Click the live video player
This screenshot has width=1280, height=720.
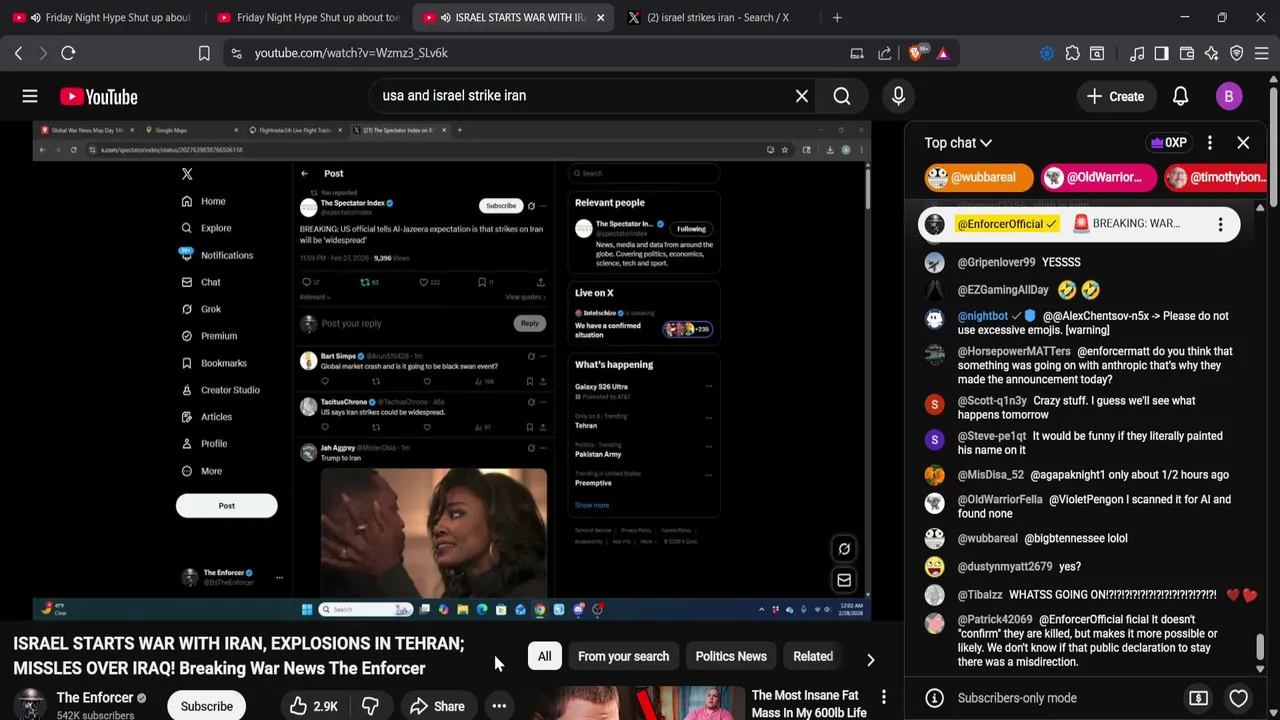[452, 370]
